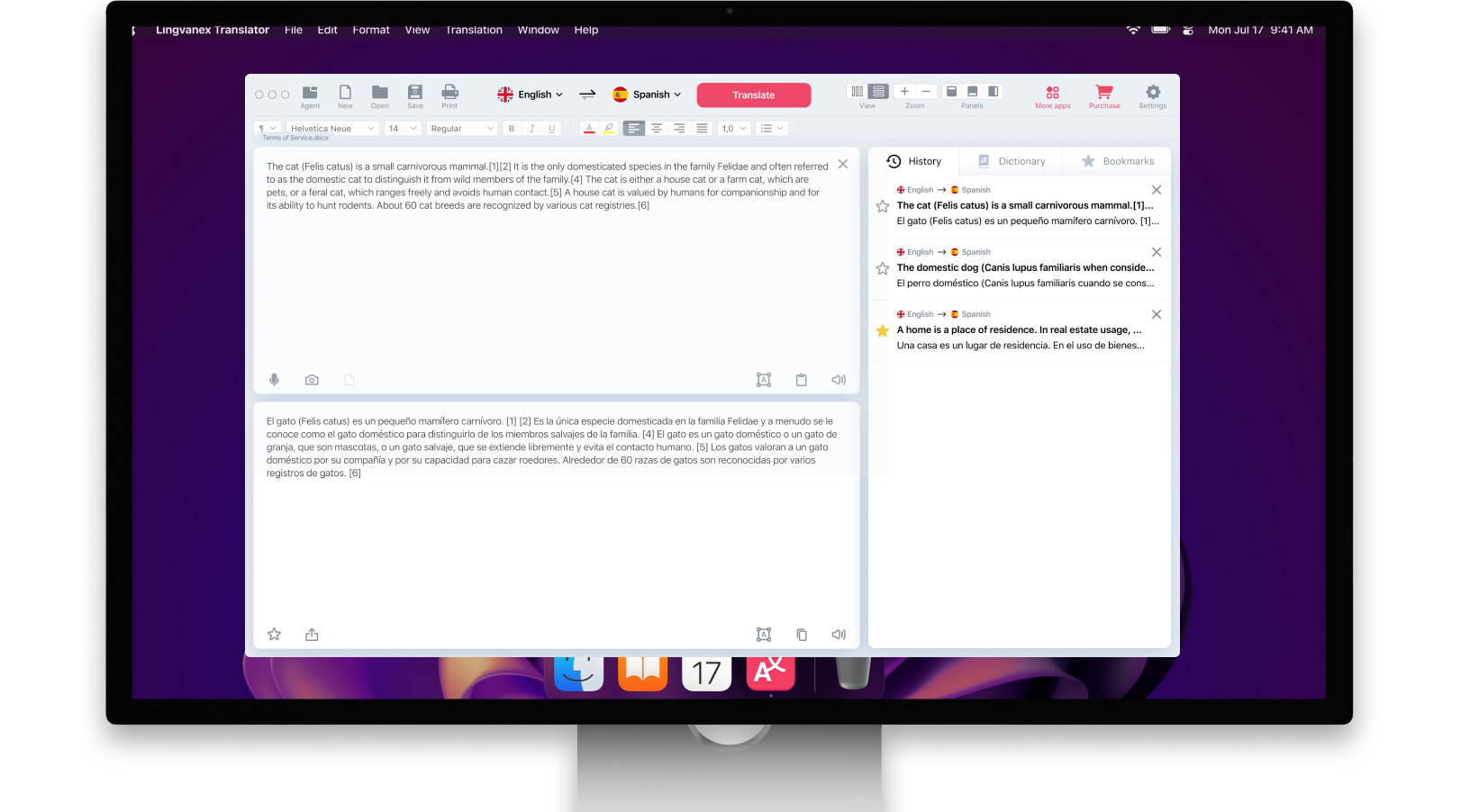Toggle bold formatting
This screenshot has height=812, width=1461.
coord(511,128)
